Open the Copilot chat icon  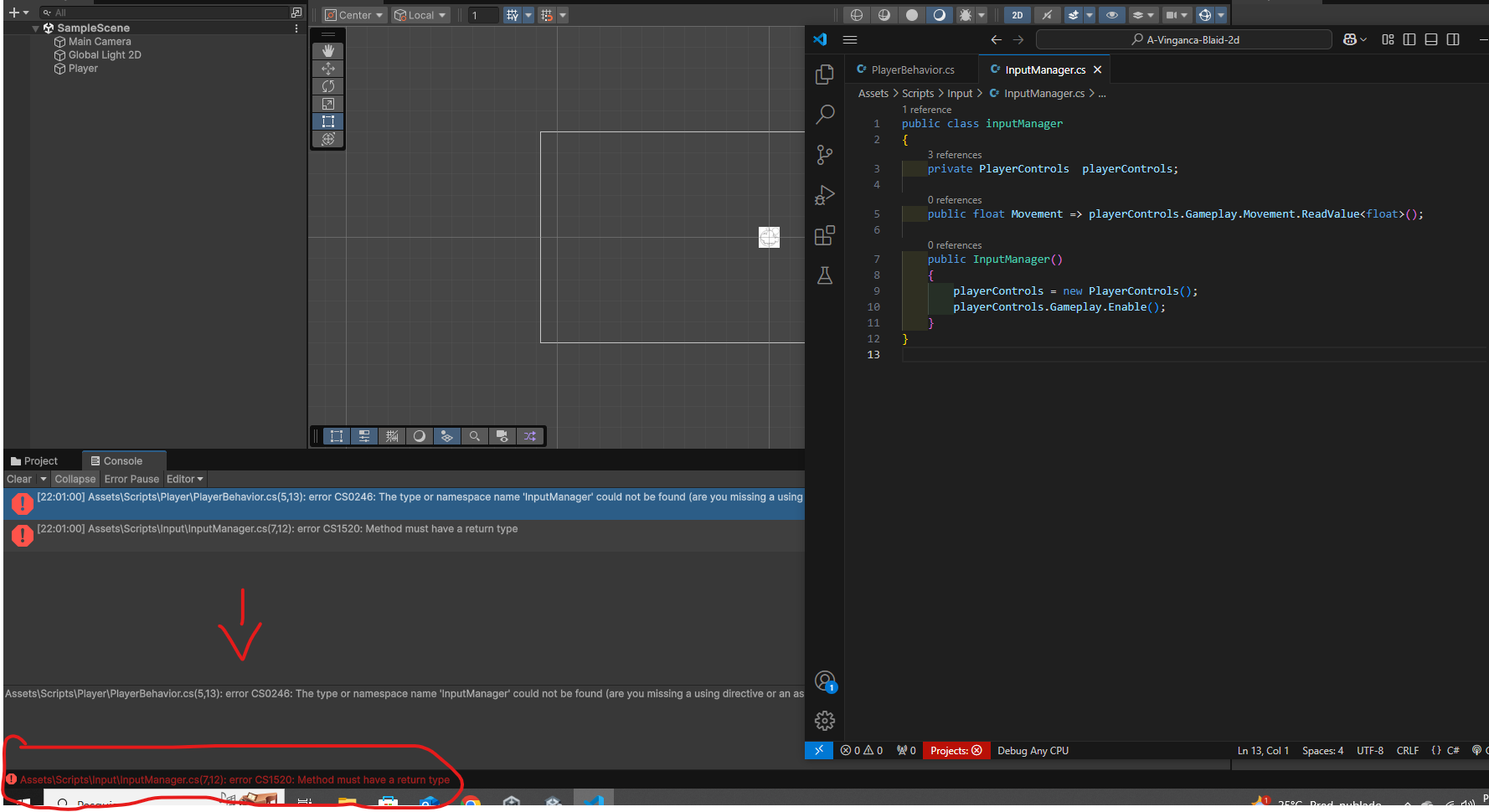(x=1350, y=39)
